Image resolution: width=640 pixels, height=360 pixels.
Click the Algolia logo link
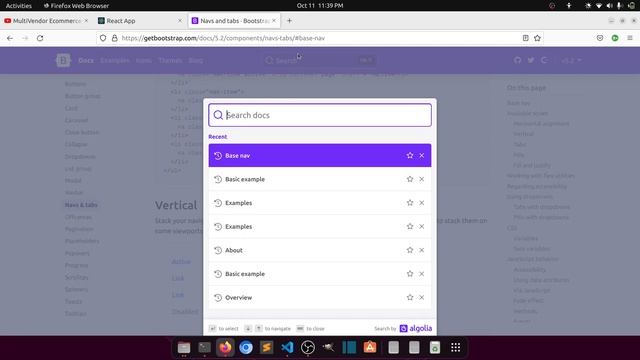(x=416, y=328)
